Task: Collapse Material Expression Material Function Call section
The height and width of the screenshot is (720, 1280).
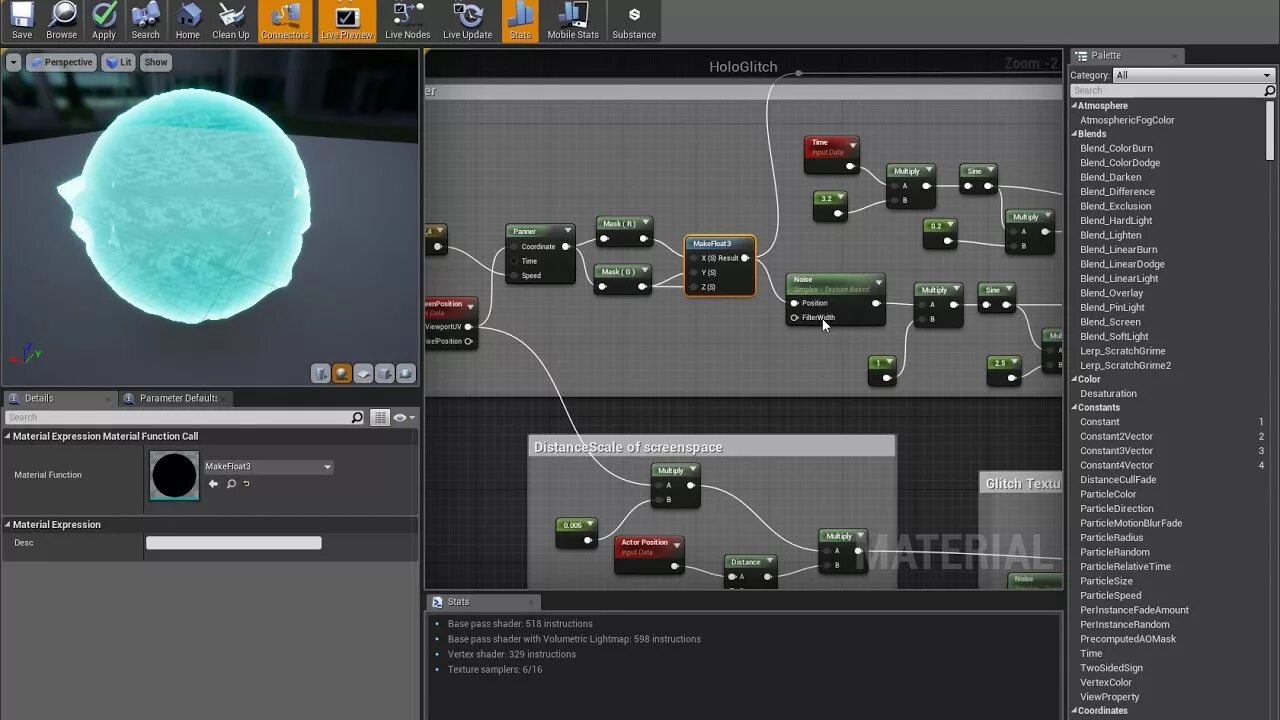Action: point(8,436)
